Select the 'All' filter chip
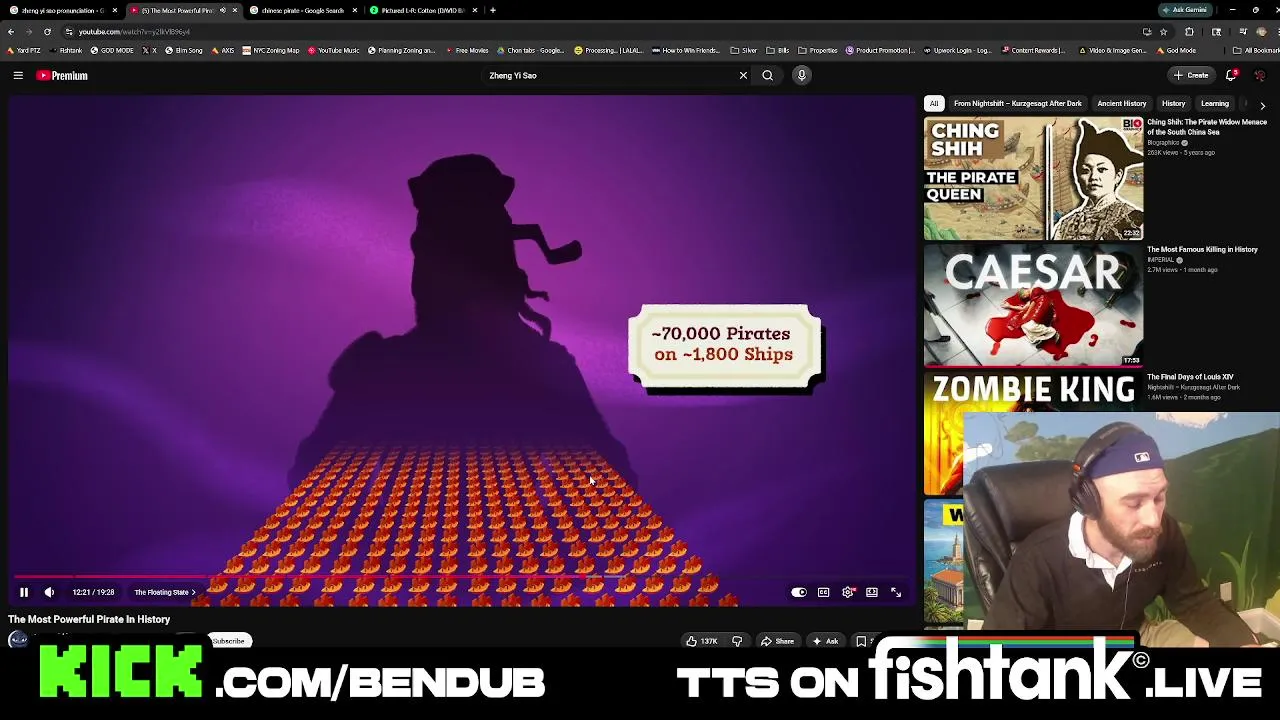 click(934, 103)
